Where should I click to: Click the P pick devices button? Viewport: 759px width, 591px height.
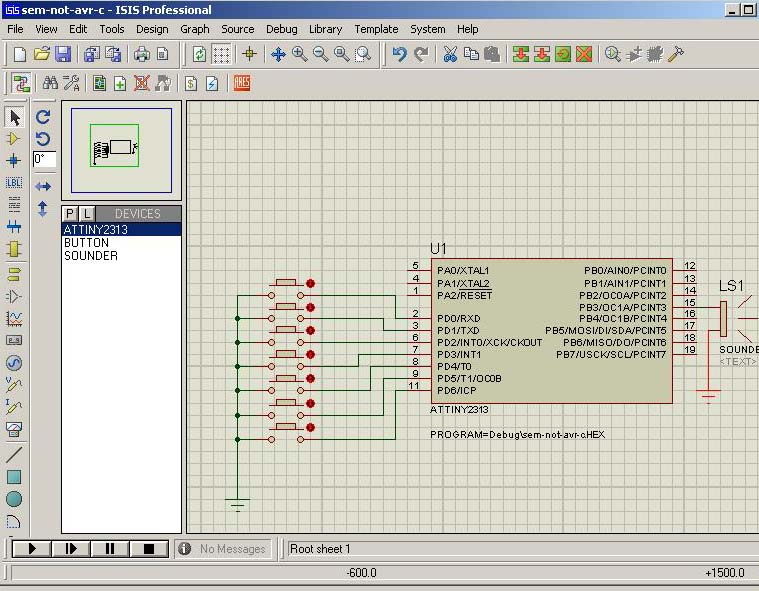70,213
